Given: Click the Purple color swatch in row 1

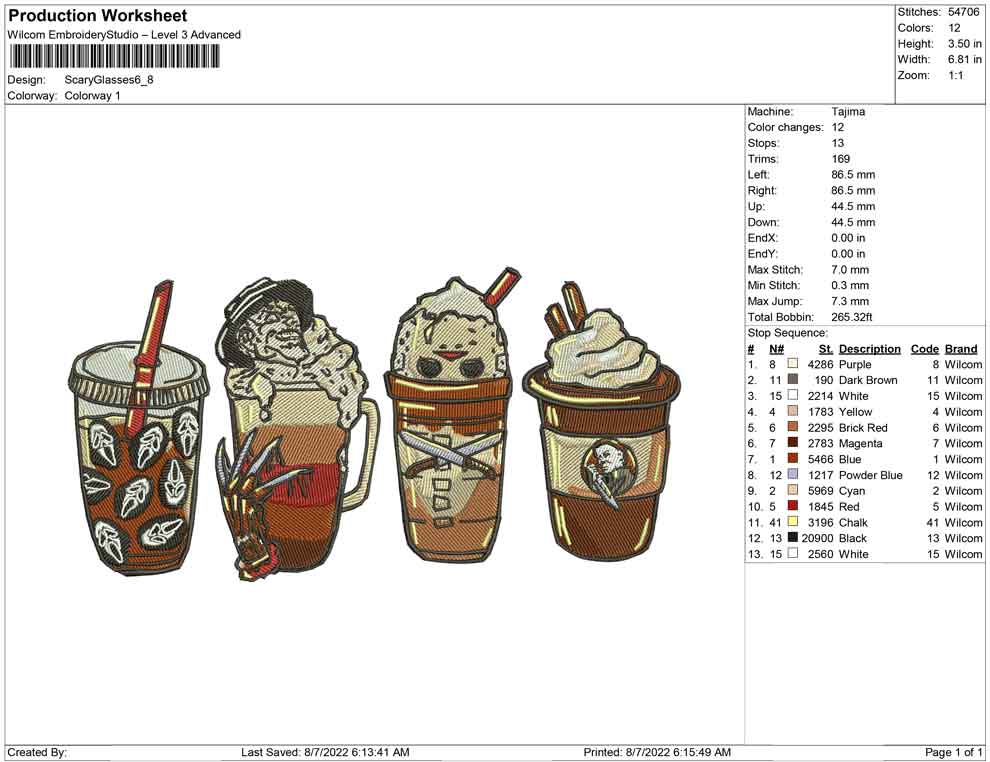Looking at the screenshot, I should (793, 364).
